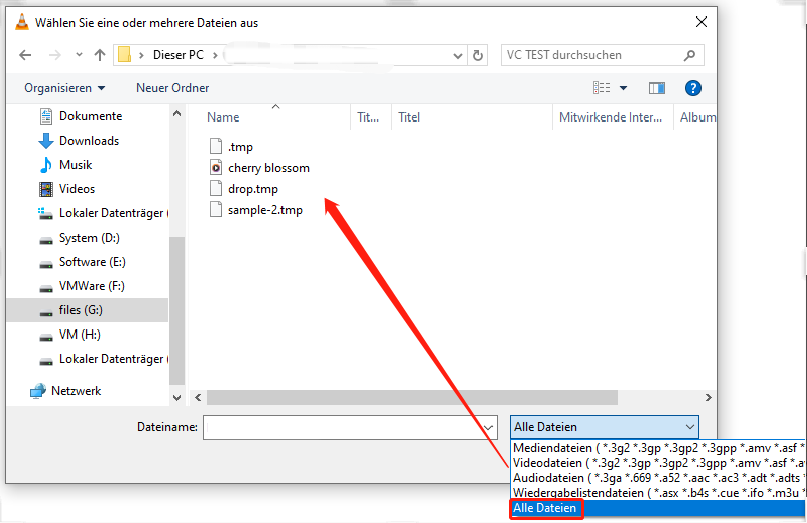Open the Organisieren menu
Viewport: 807px width, 523px height.
pos(64,88)
